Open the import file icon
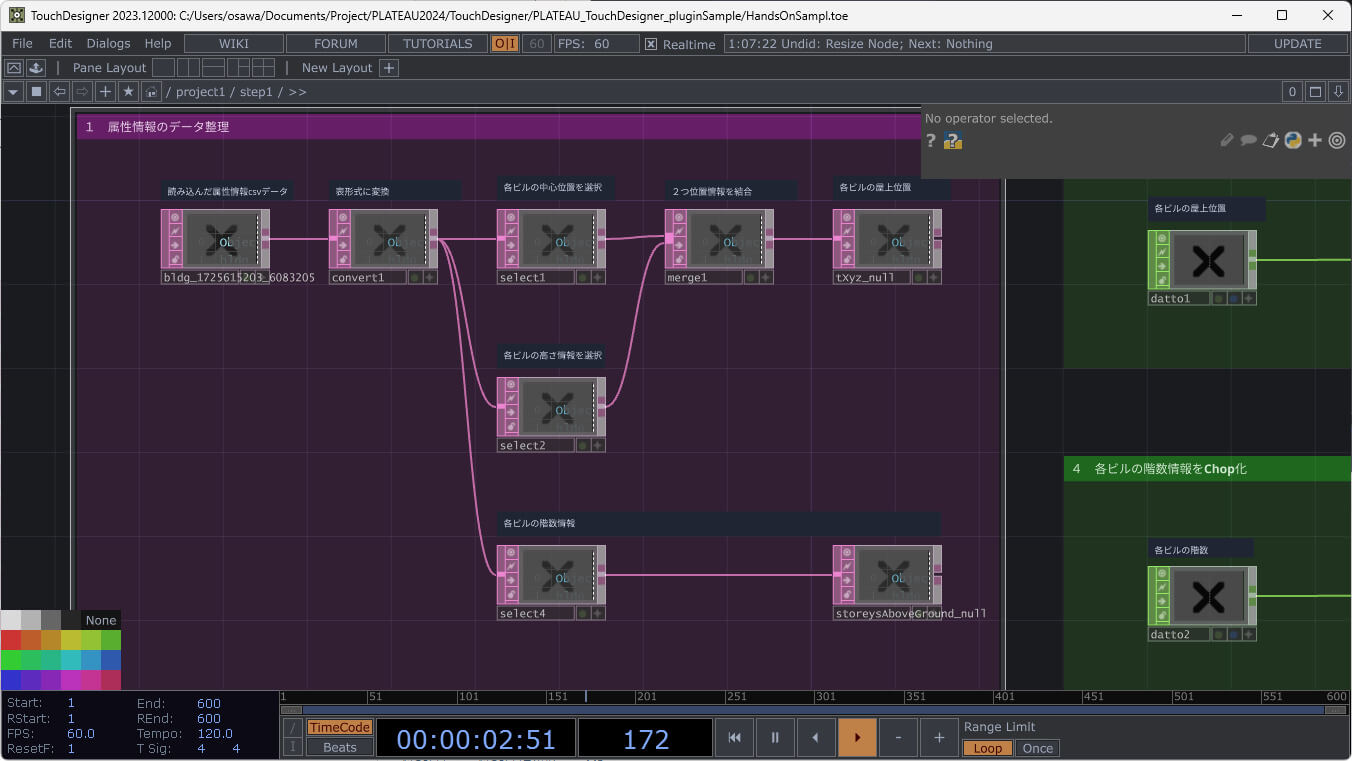1352x761 pixels. (x=36, y=68)
